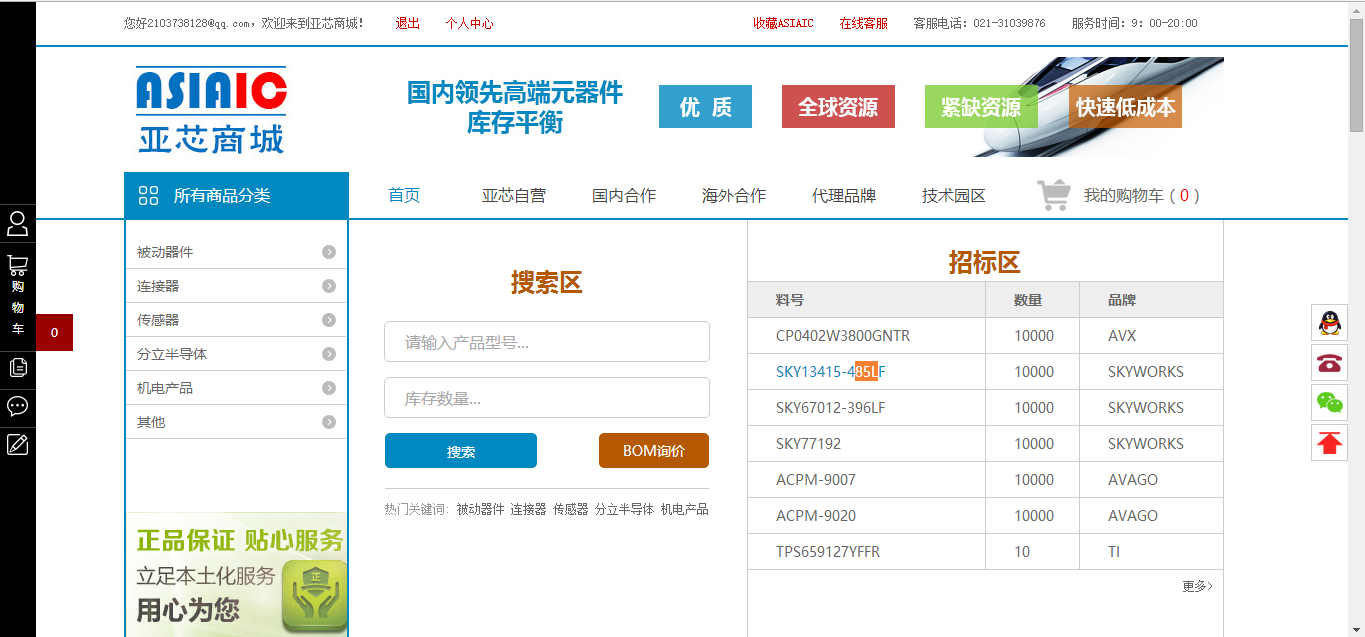This screenshot has height=637, width=1365.
Task: Click the red back-to-top arrow icon
Action: click(x=1329, y=442)
